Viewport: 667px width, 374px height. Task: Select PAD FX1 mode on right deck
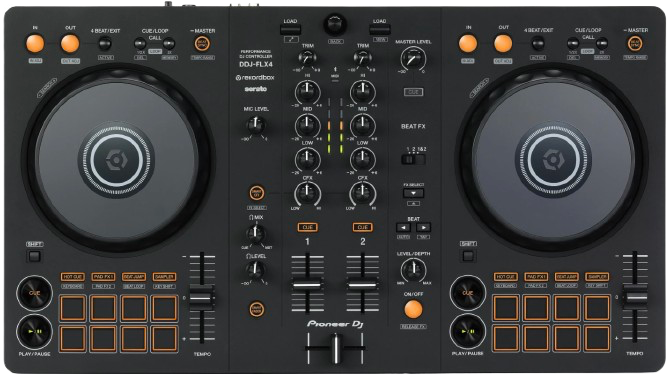[536, 277]
